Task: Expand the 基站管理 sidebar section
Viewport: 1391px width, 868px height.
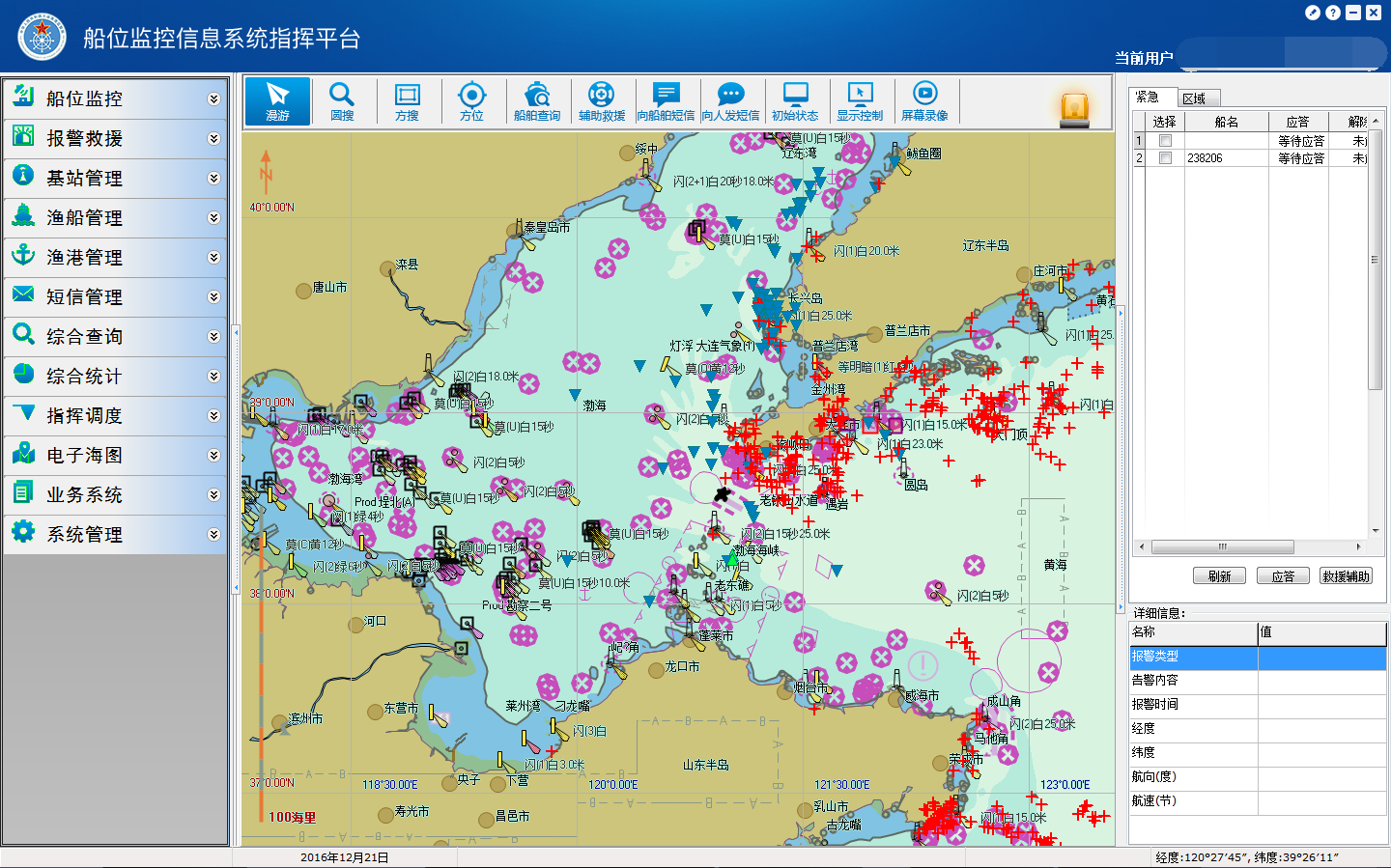Action: click(x=213, y=178)
